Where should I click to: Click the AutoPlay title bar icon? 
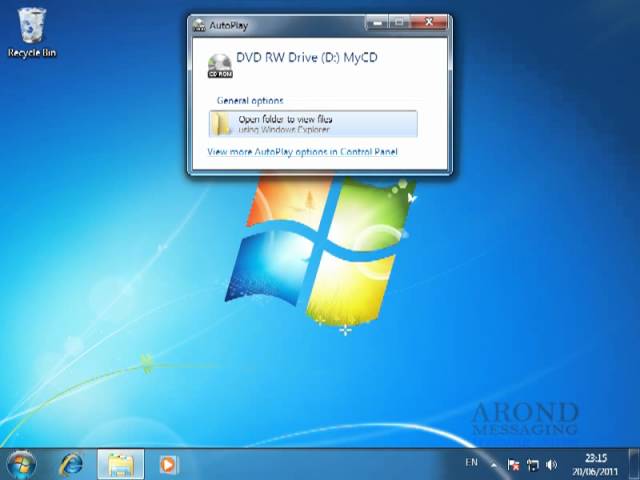click(x=199, y=25)
